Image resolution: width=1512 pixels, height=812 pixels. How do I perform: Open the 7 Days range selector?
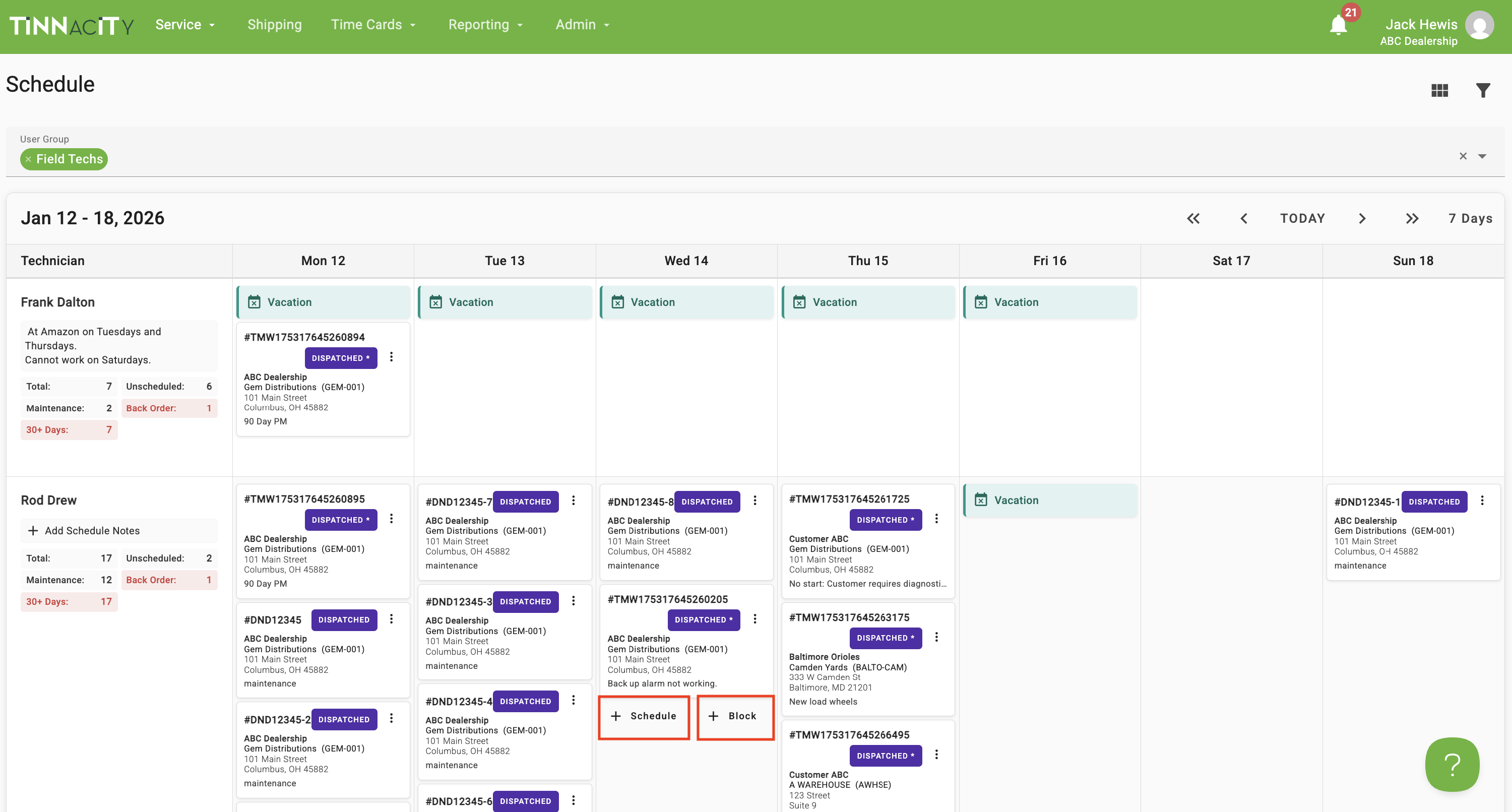tap(1470, 218)
